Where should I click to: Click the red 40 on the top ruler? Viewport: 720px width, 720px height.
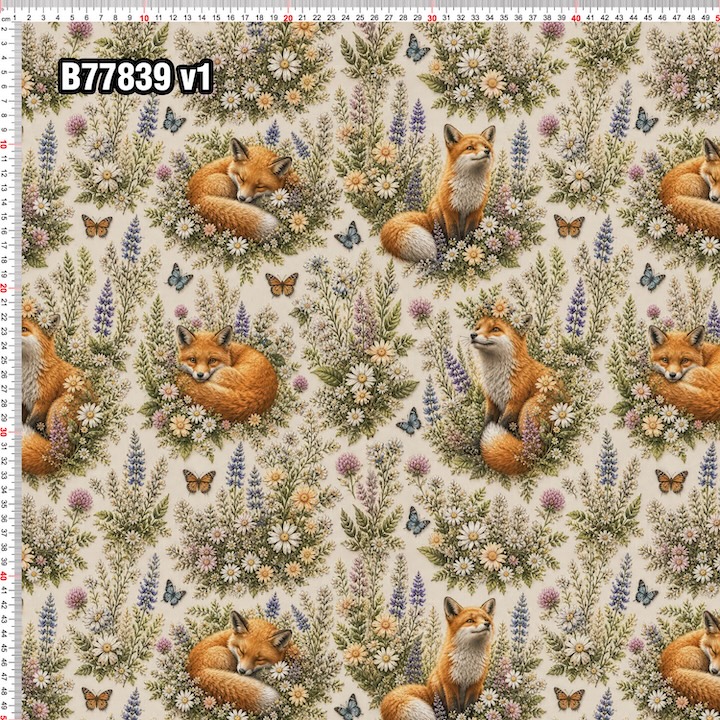click(576, 18)
